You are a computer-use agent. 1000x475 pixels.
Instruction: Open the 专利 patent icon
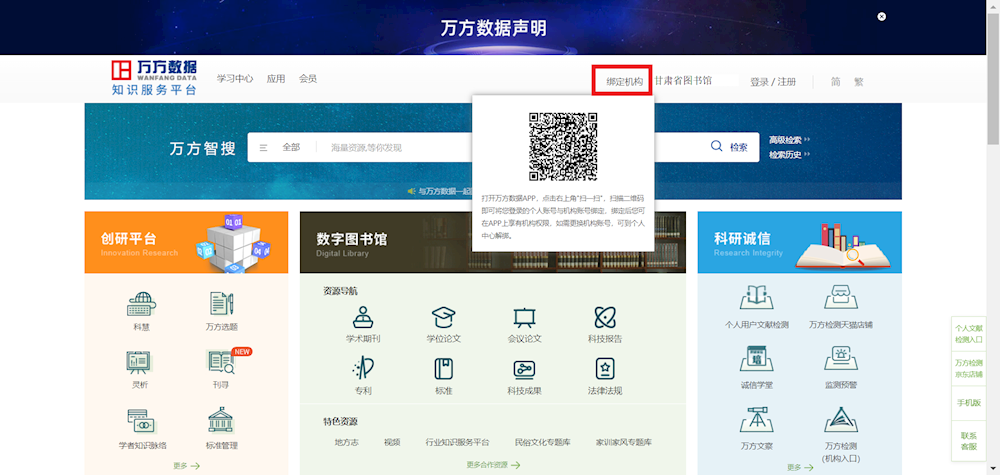click(x=363, y=369)
